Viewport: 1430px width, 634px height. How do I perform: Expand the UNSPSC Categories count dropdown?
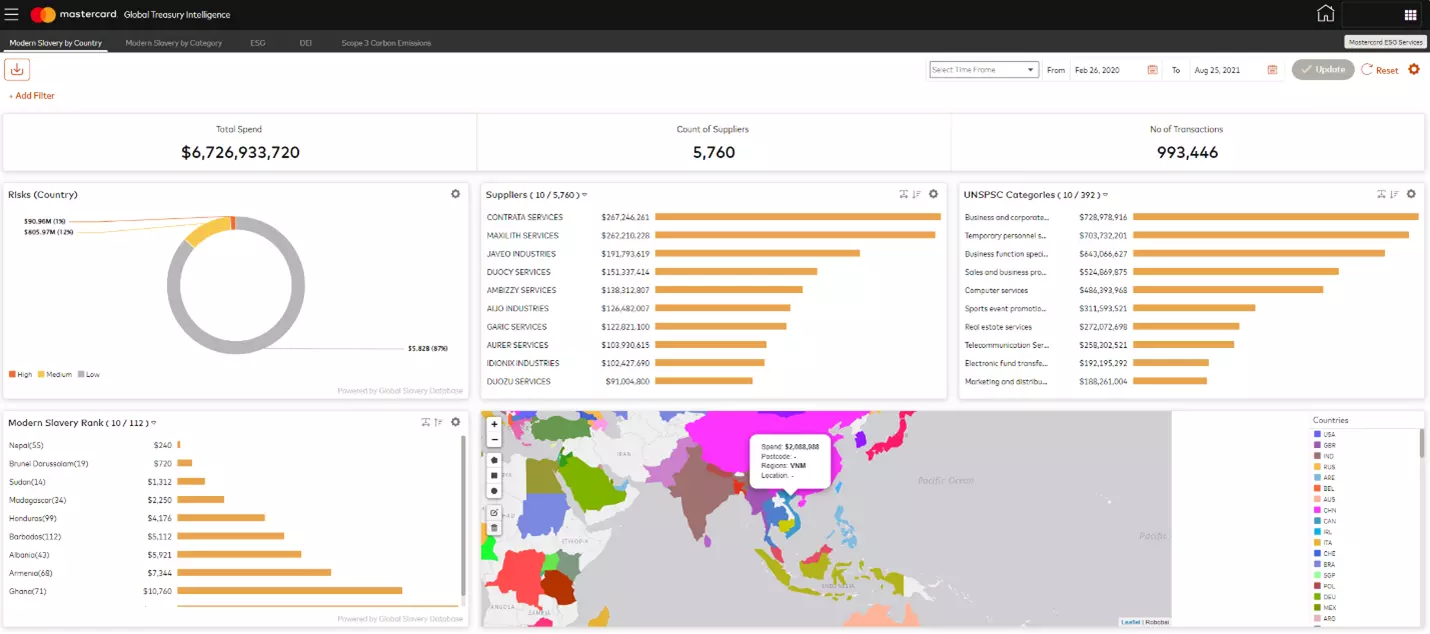[x=1105, y=195]
